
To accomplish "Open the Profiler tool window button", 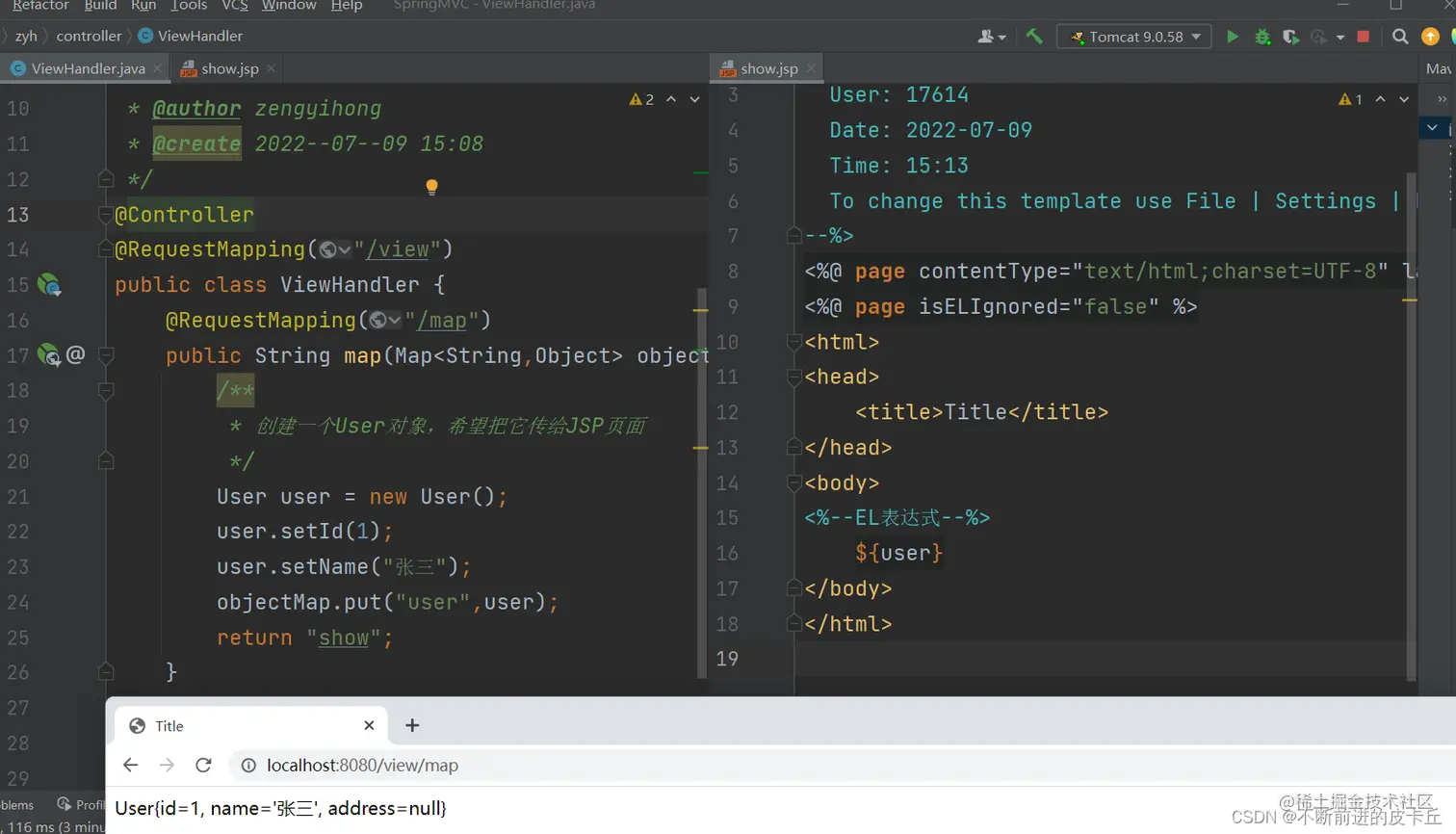I will [x=81, y=805].
